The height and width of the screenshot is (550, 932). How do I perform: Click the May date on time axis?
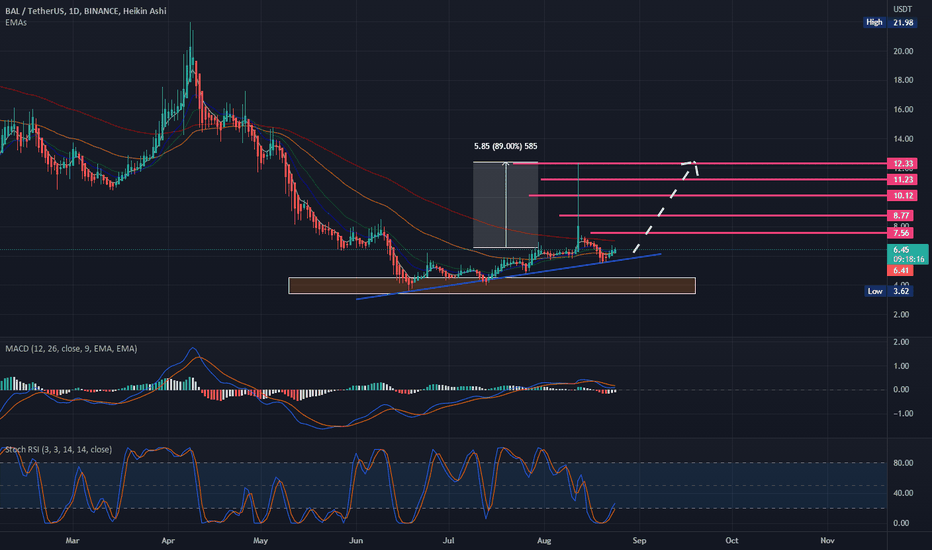tap(260, 540)
